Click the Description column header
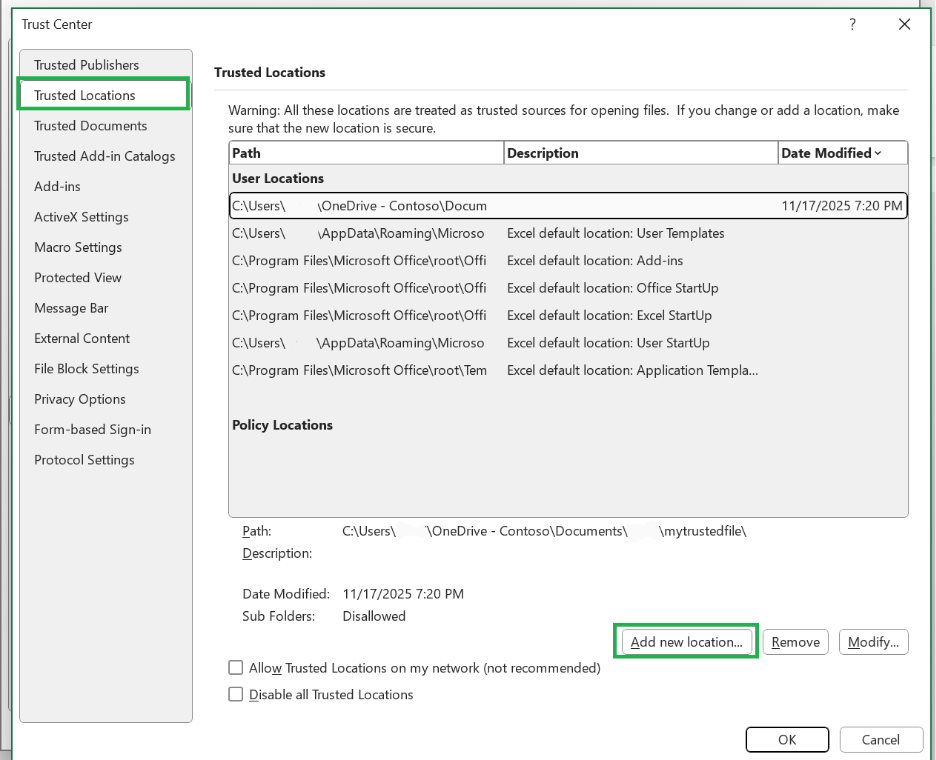936x760 pixels. pyautogui.click(x=640, y=152)
